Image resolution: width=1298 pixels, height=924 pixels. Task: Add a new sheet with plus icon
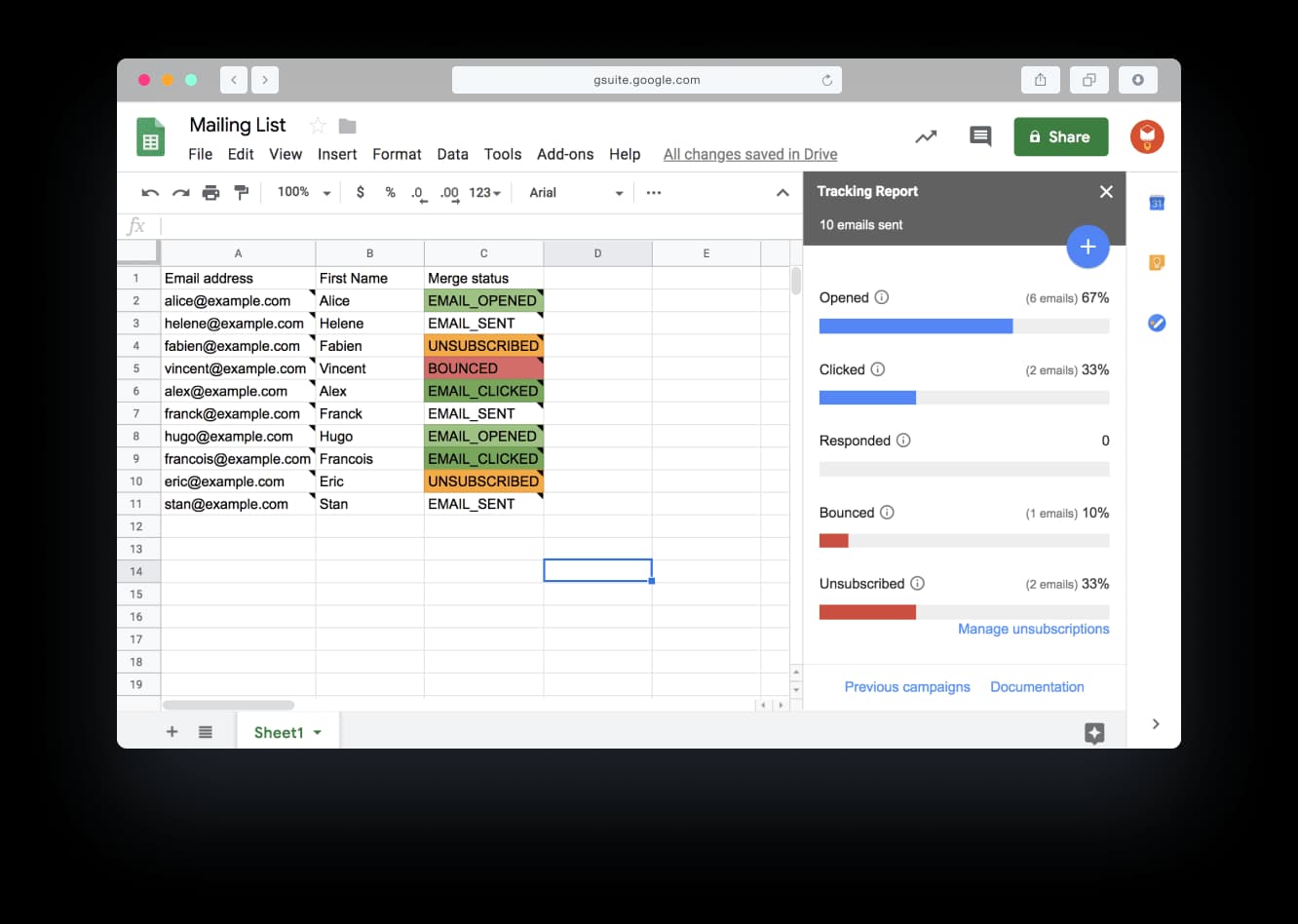172,732
